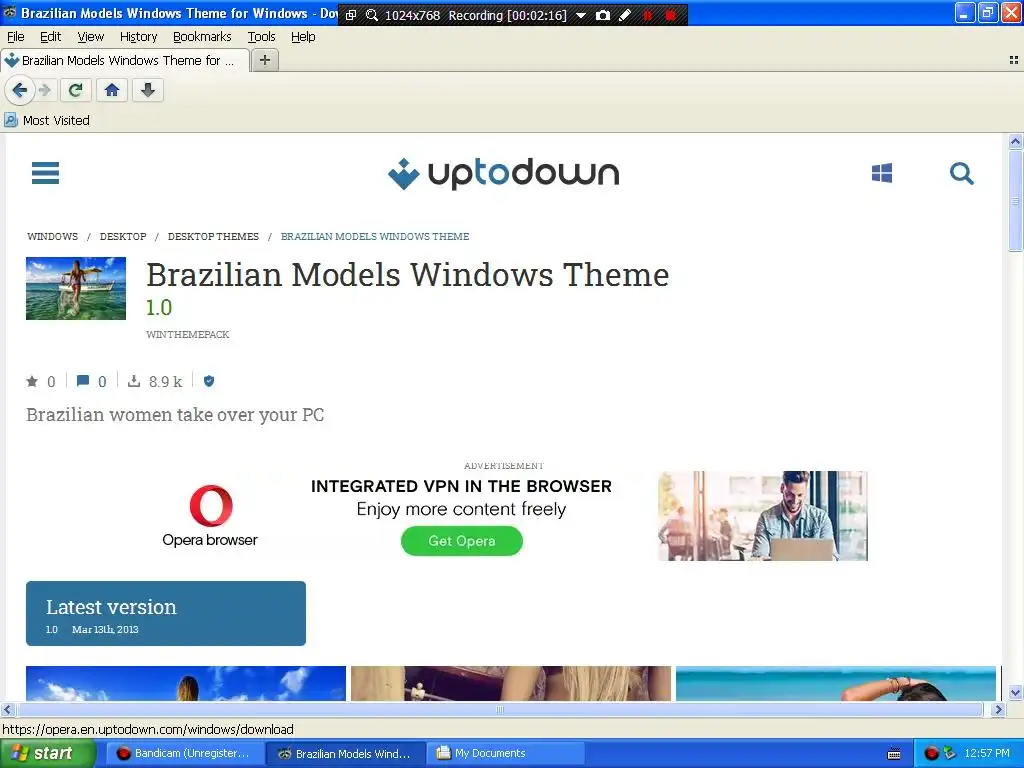1024x768 pixels.
Task: Open the uptodown hamburger menu
Action: coord(45,173)
